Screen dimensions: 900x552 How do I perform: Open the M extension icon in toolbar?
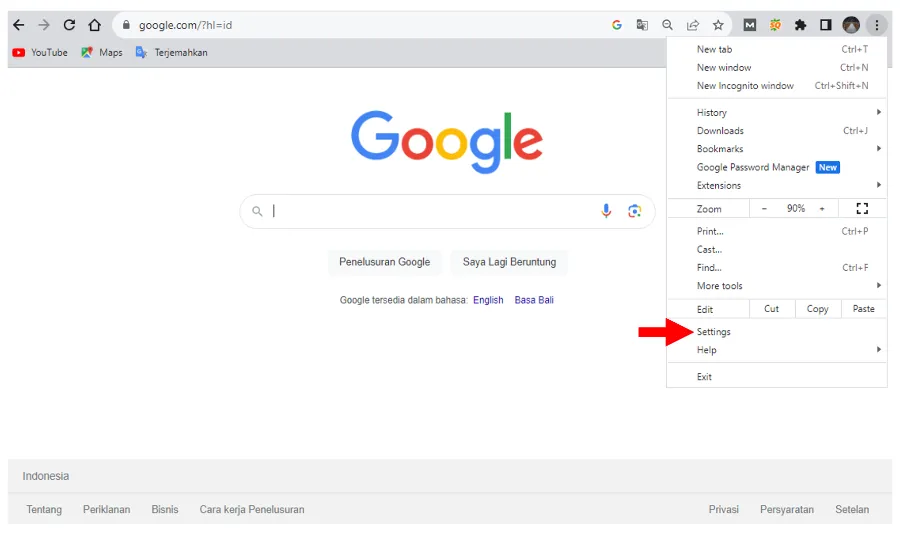pos(750,25)
